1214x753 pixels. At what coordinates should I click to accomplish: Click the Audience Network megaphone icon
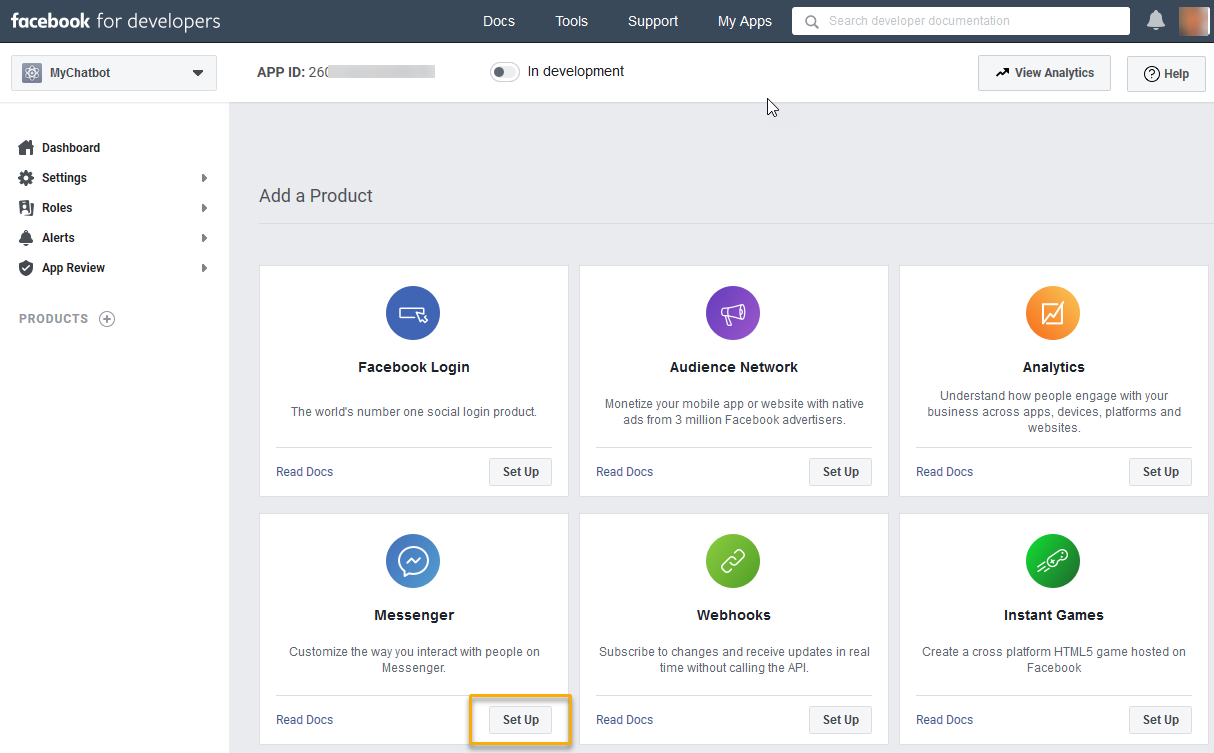[733, 312]
